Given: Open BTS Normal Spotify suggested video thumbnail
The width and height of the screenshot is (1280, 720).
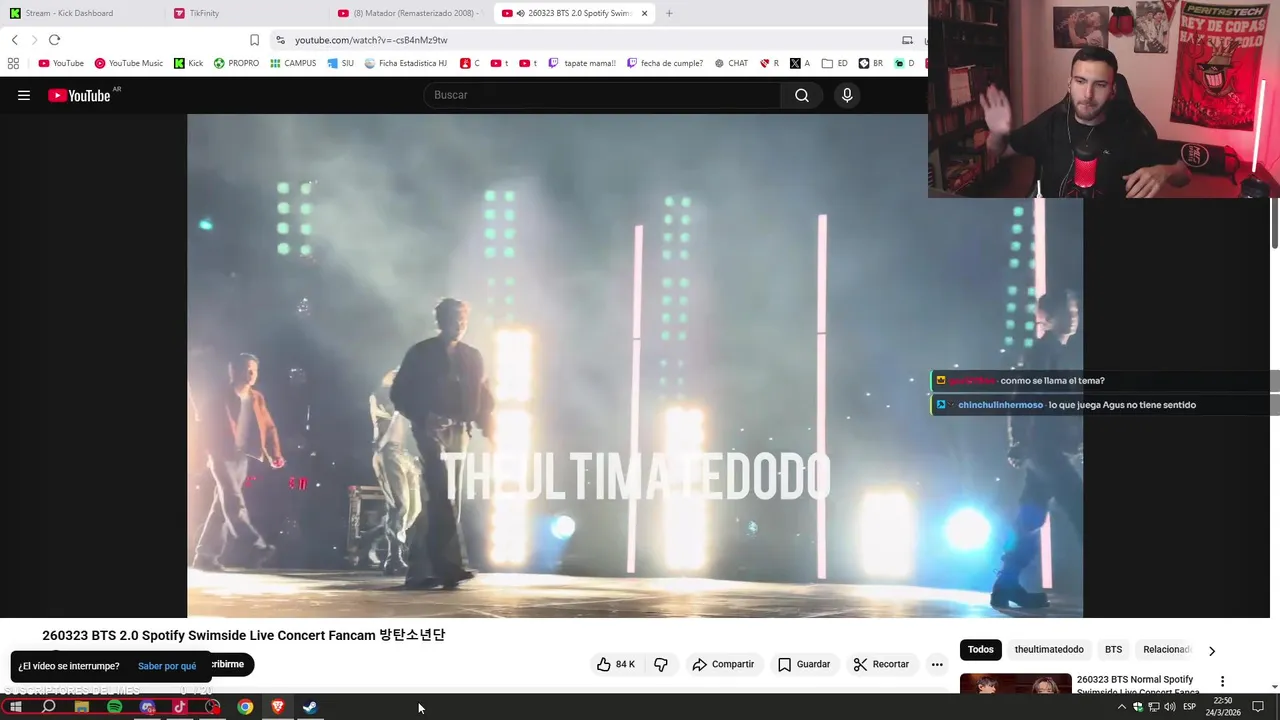Looking at the screenshot, I should 1015,683.
